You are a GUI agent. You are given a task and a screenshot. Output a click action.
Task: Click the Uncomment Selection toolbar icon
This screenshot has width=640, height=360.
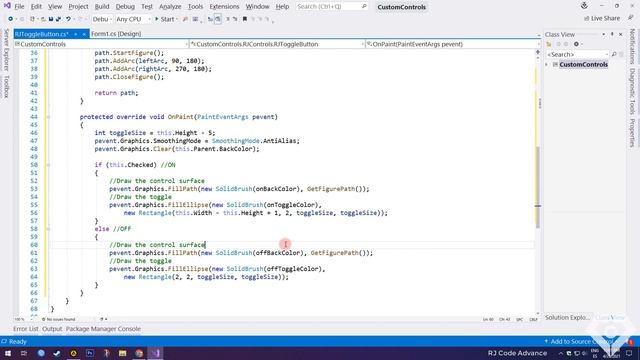pyautogui.click(x=235, y=19)
